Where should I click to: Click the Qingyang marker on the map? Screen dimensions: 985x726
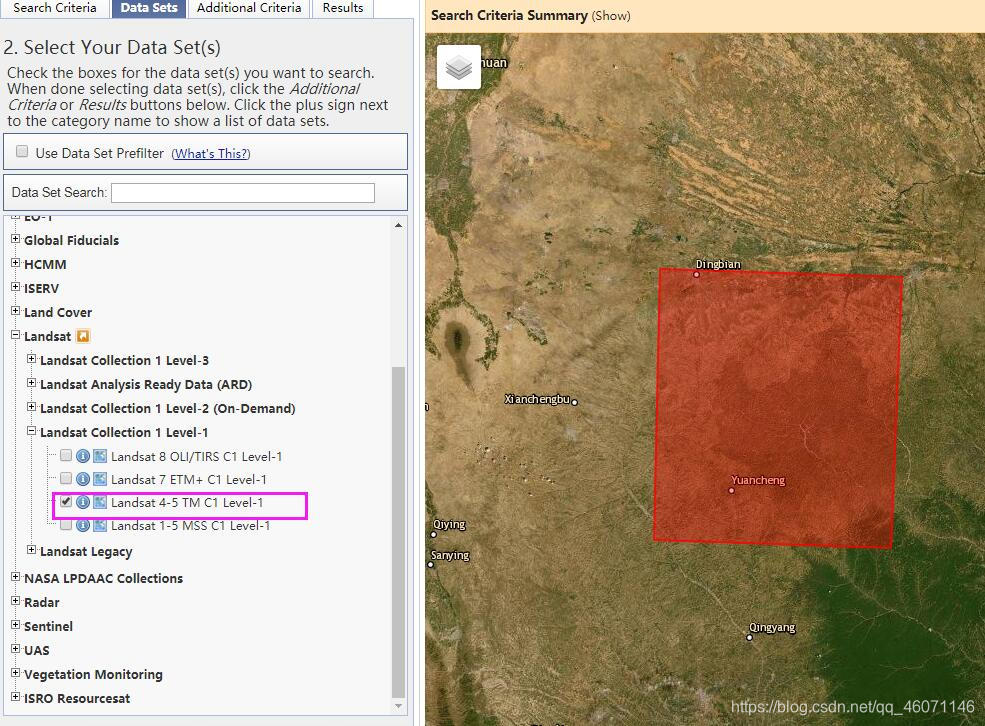tap(749, 637)
